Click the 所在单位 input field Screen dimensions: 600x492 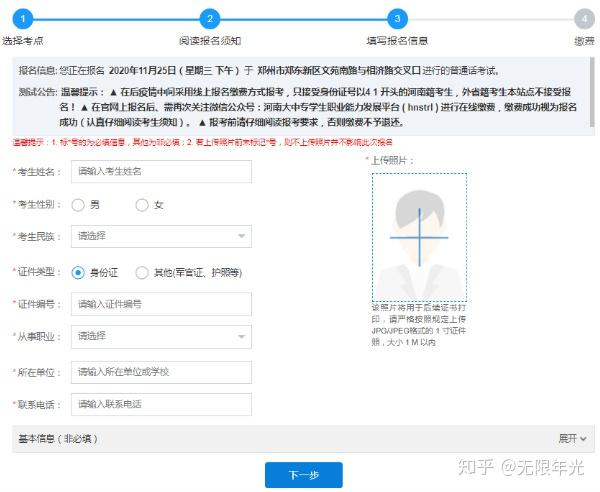pyautogui.click(x=161, y=372)
